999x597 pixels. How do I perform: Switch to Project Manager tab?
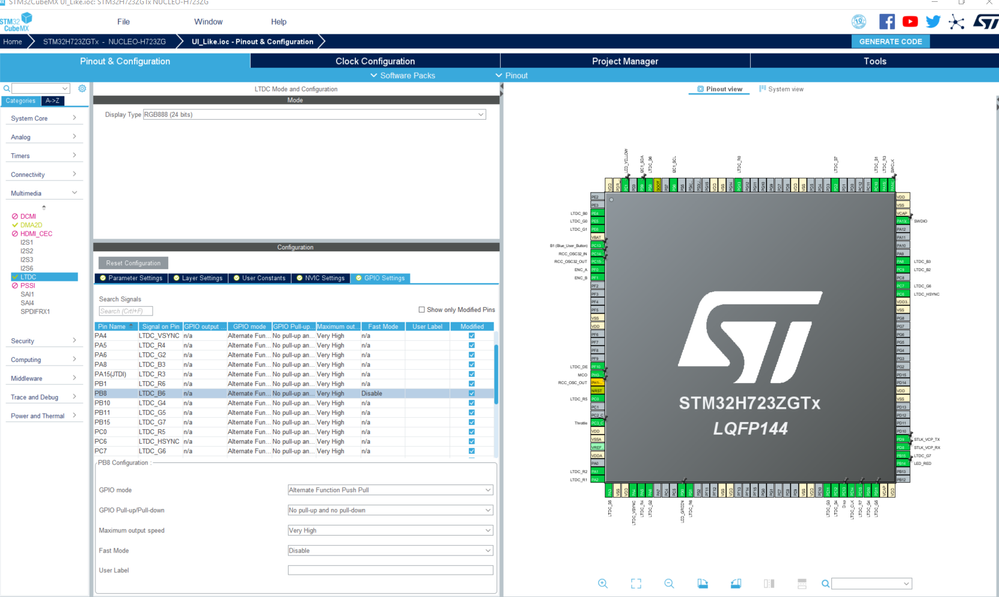click(625, 61)
